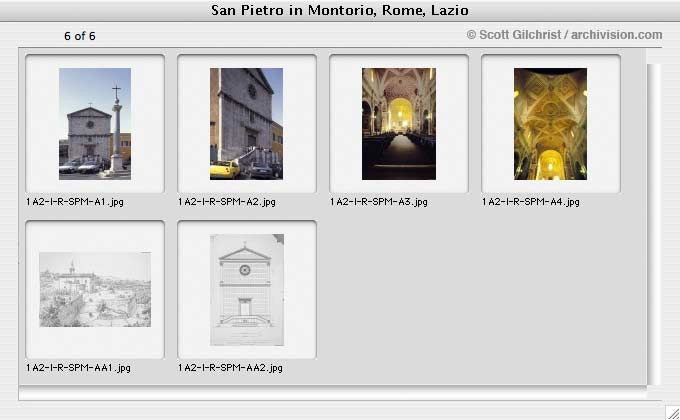680x420 pixels.
Task: Click the vertical scrollbar of thumbnail pane
Action: [x=654, y=224]
